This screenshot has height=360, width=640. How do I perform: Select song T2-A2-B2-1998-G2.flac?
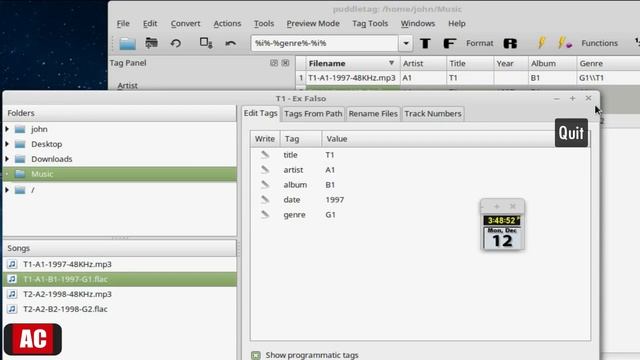120,309
